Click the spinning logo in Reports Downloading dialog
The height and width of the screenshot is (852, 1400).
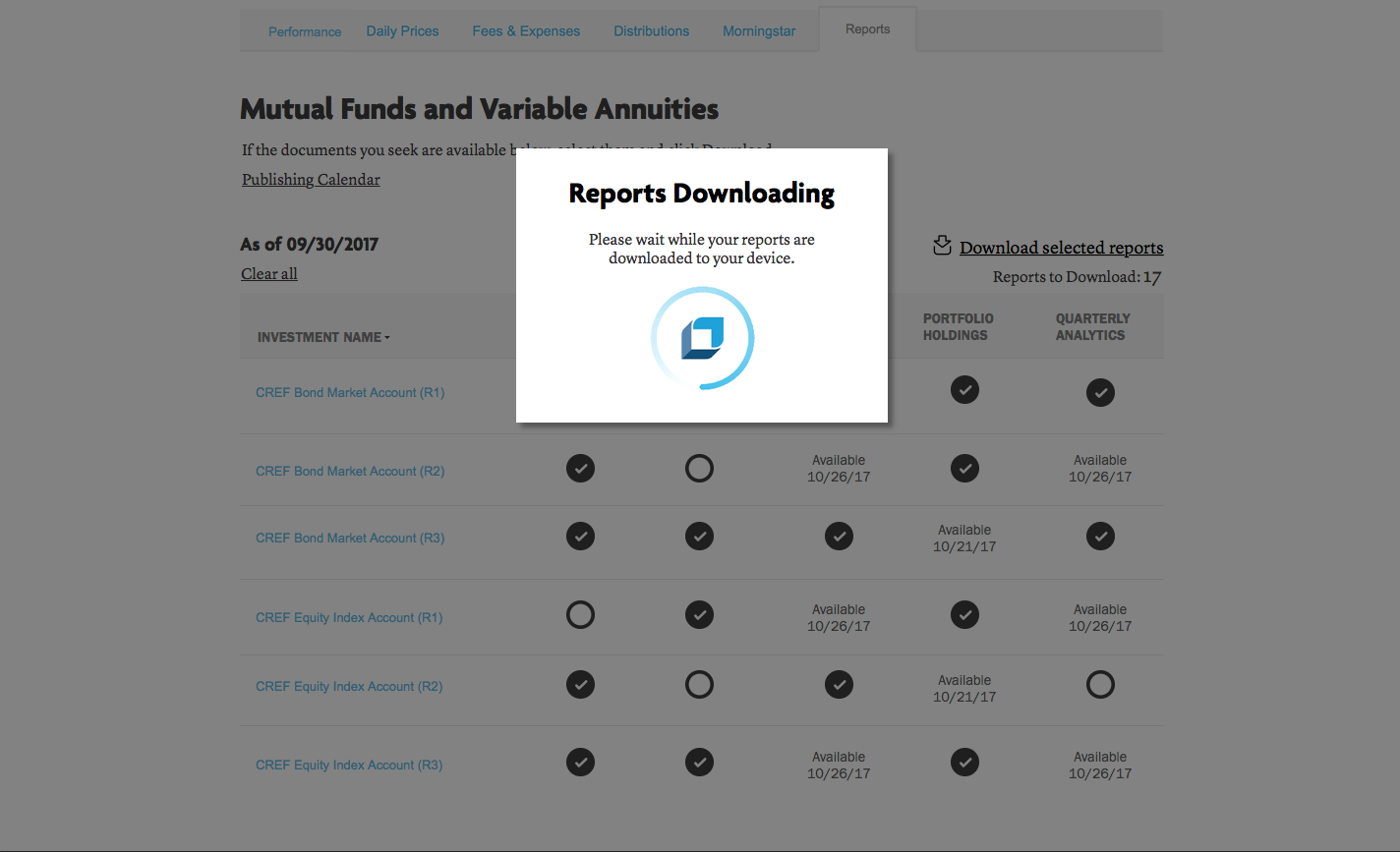[702, 338]
